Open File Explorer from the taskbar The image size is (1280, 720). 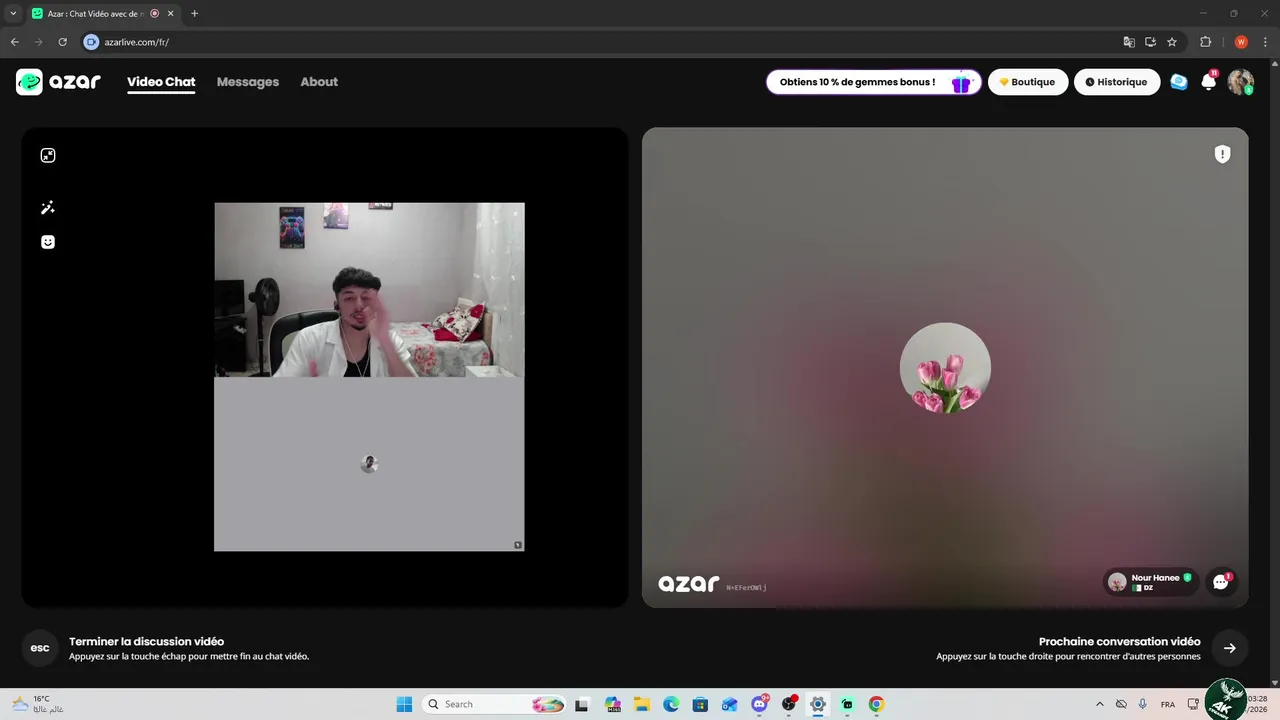pos(642,704)
